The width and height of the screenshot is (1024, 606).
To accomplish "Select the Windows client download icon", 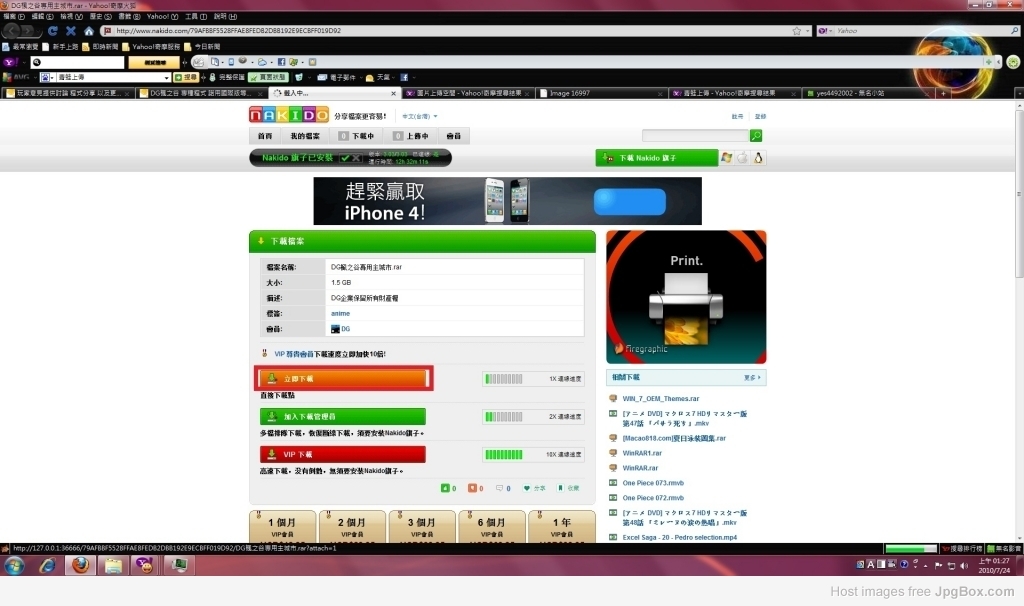I will point(726,157).
